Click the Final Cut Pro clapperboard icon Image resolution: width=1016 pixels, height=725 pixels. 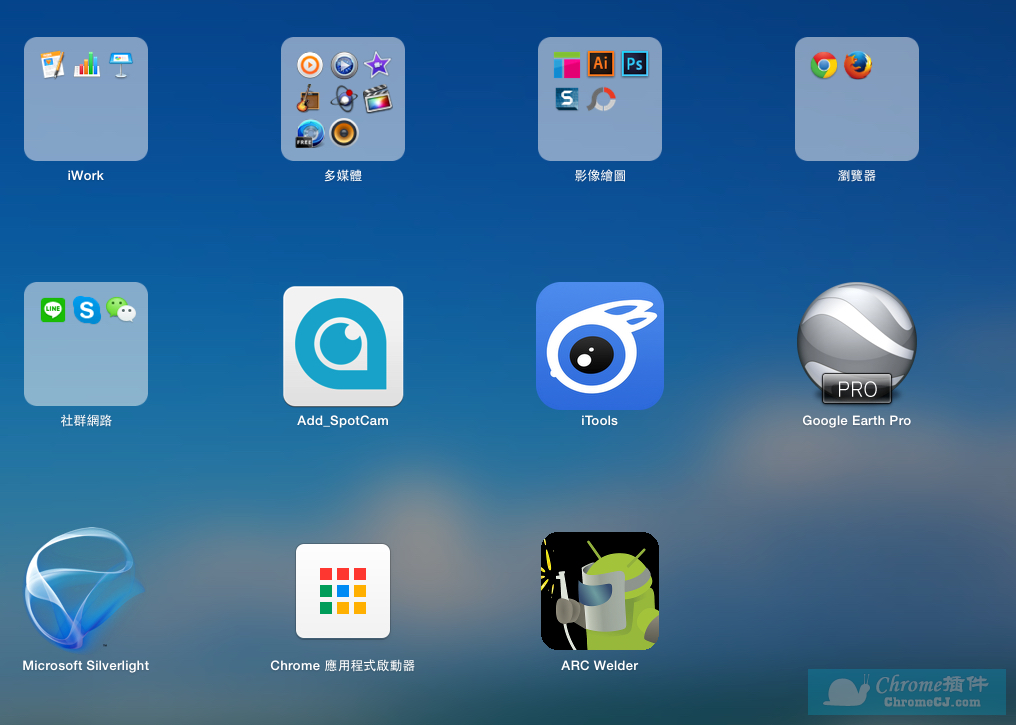(377, 99)
